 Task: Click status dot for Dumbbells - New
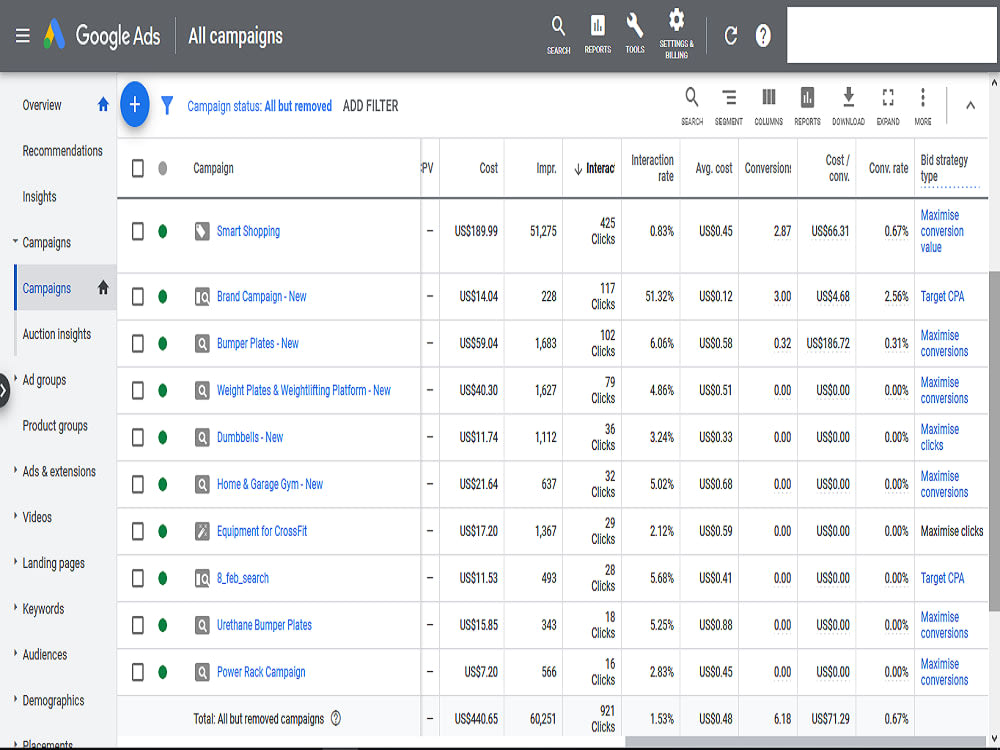point(163,437)
